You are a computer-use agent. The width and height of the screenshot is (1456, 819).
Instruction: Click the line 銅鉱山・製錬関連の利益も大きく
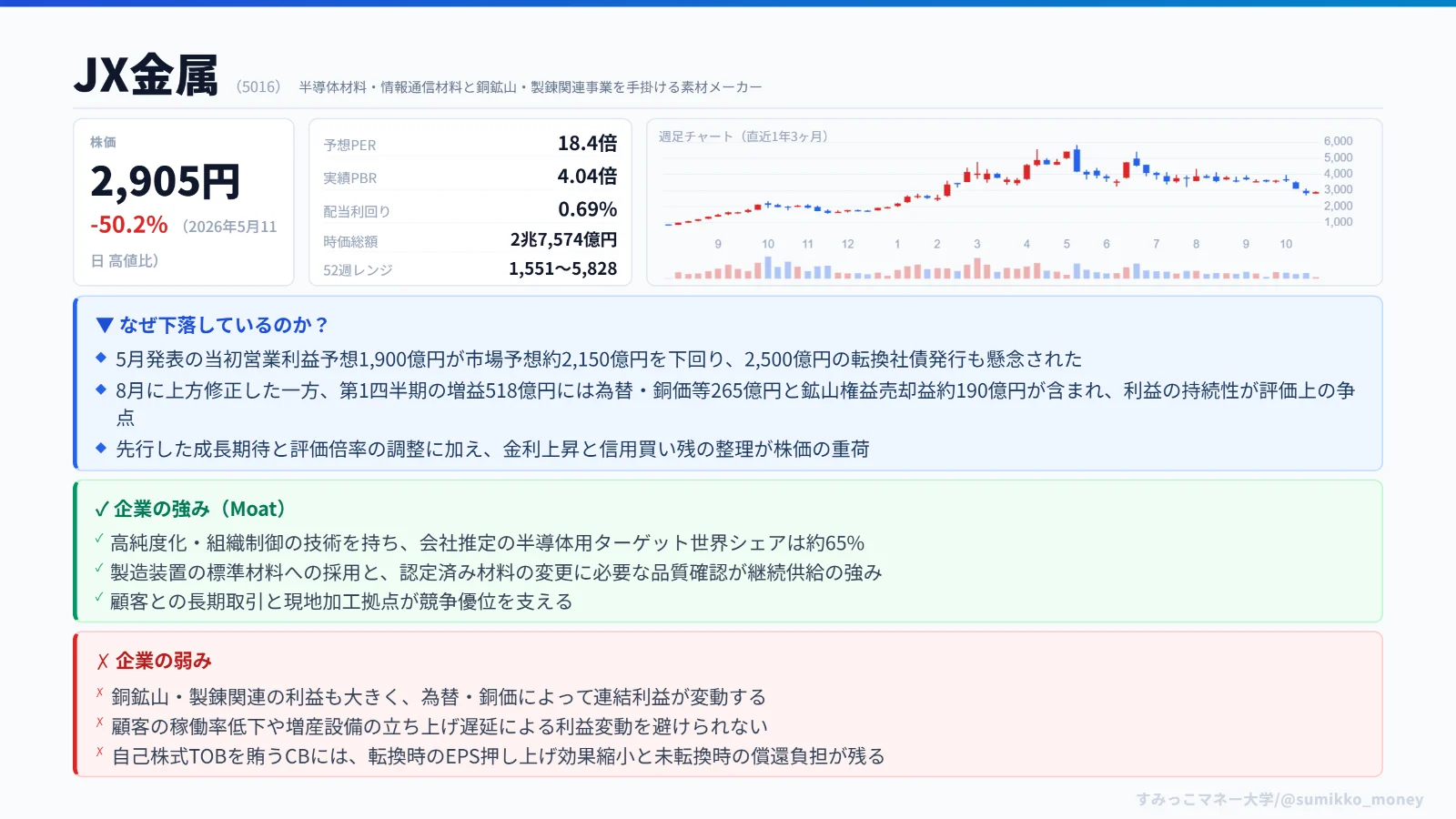tap(439, 697)
